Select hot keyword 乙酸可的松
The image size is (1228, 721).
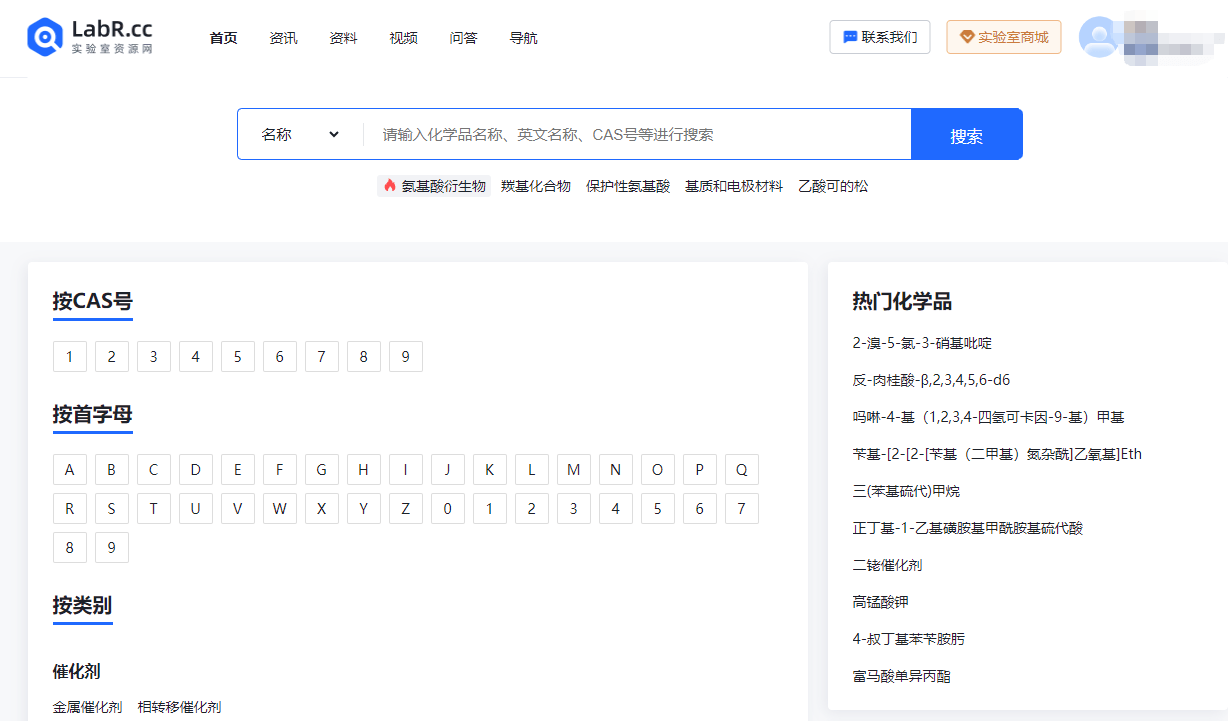[833, 186]
